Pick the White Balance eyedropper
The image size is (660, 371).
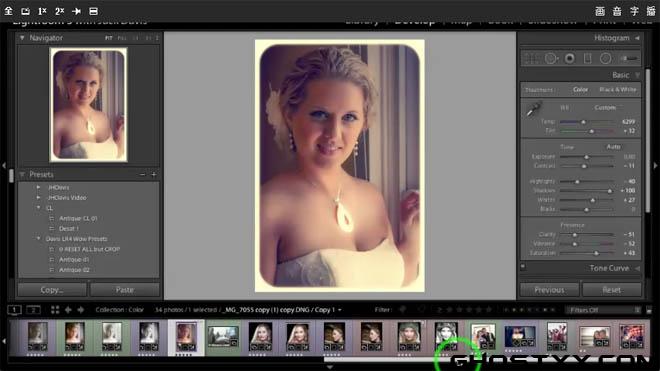pyautogui.click(x=534, y=109)
